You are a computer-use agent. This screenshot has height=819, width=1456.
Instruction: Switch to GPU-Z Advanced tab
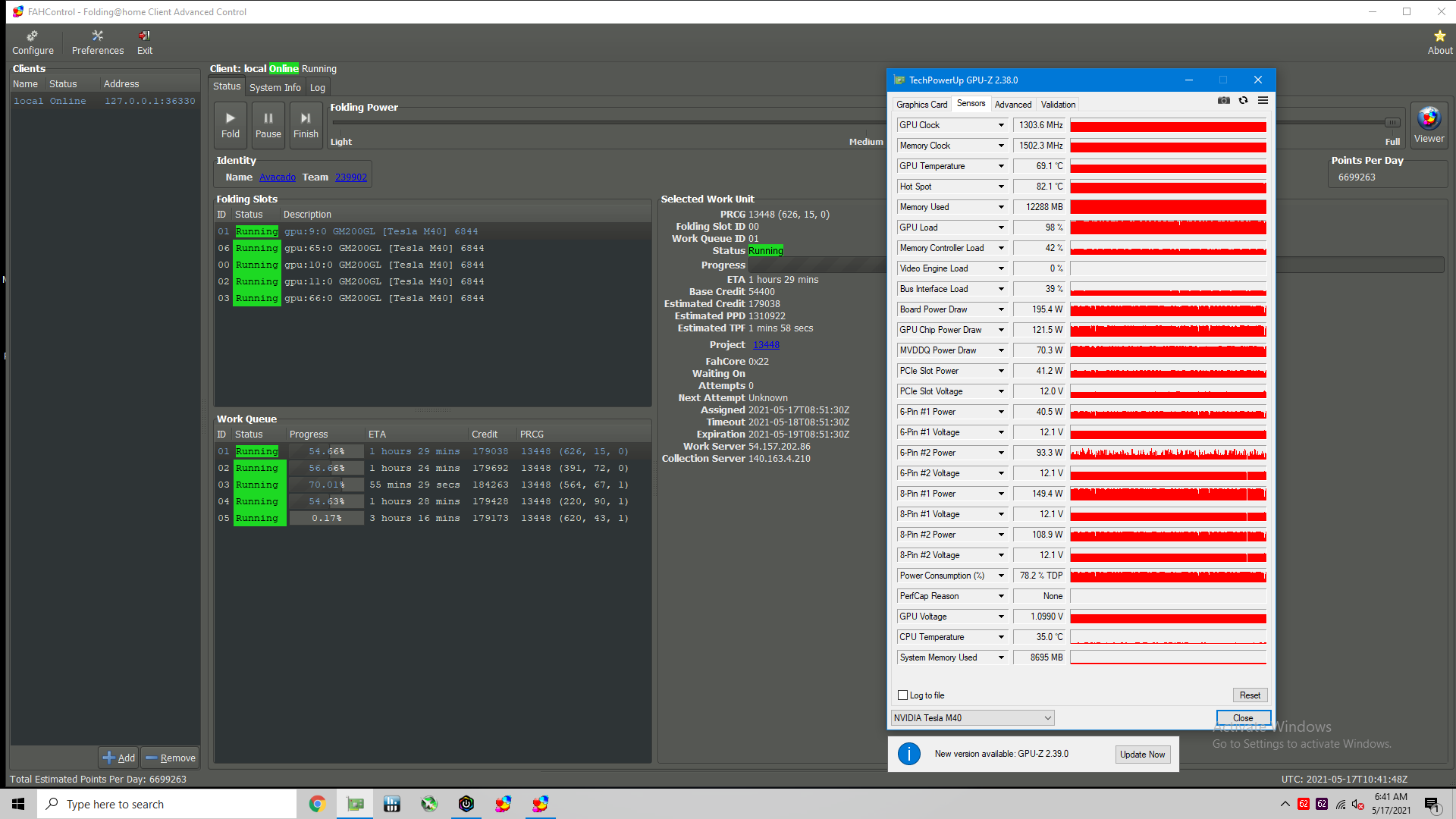pos(1013,105)
